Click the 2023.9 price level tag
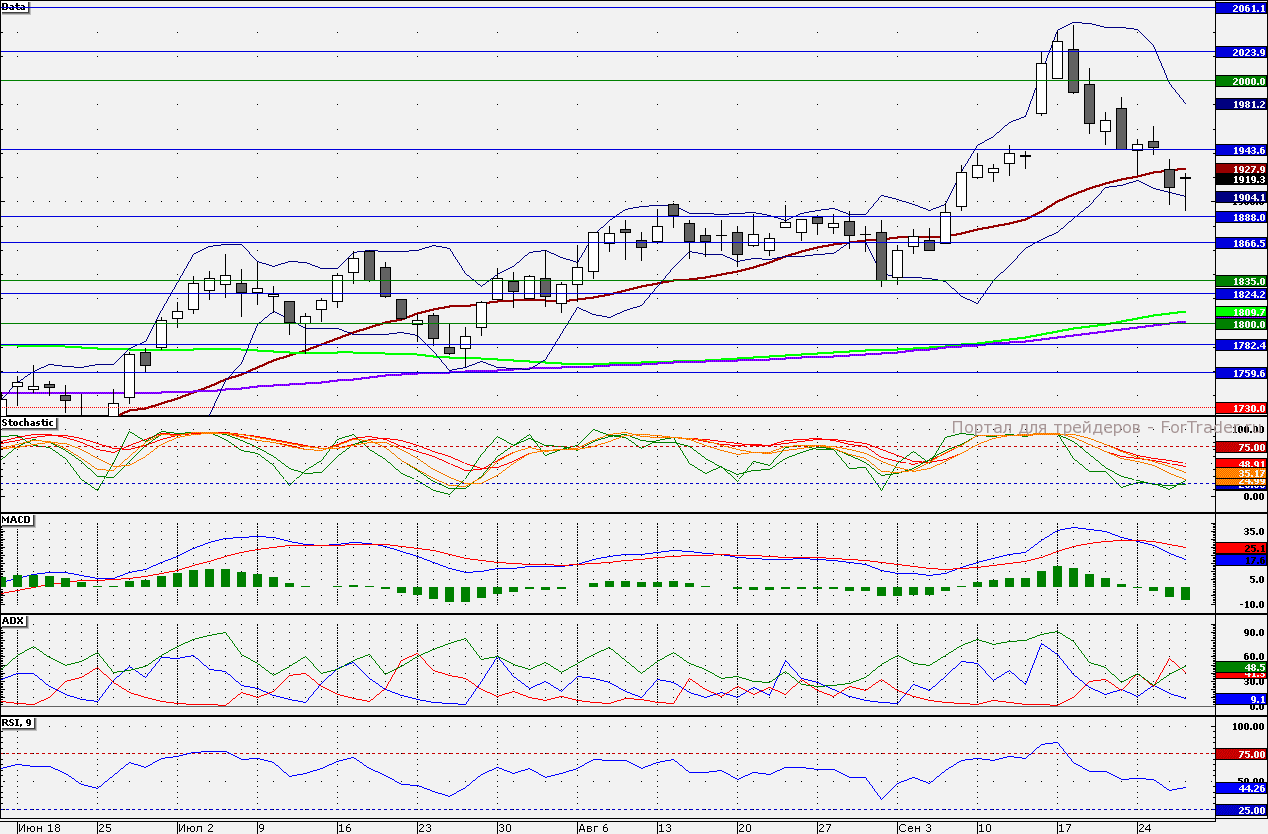The height and width of the screenshot is (834, 1268). [1241, 52]
